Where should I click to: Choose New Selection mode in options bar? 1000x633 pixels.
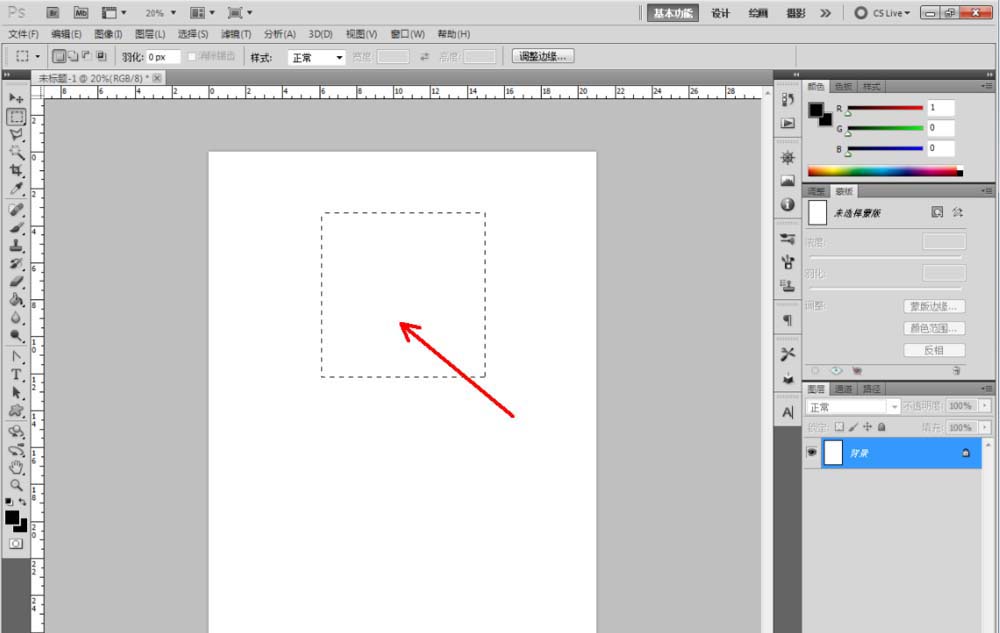pos(59,57)
